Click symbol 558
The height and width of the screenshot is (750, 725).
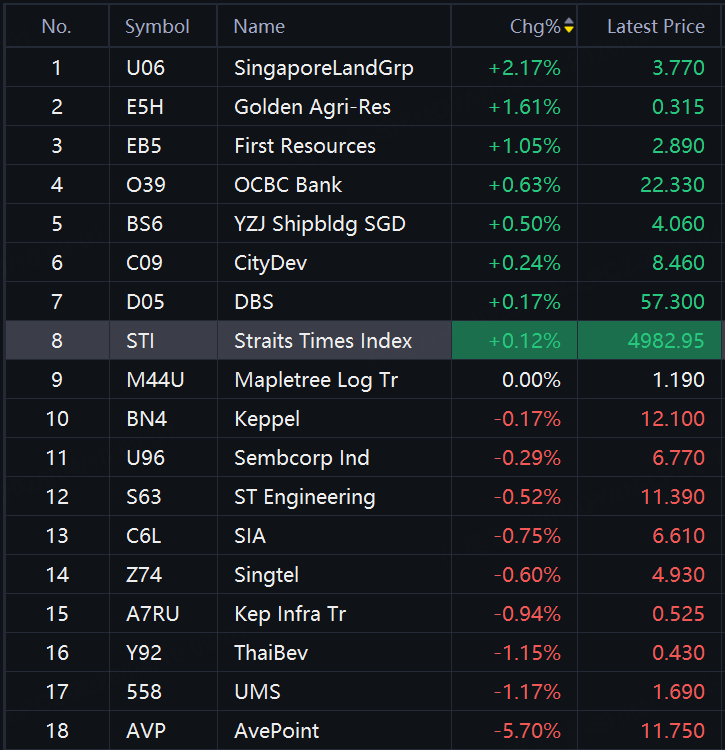pyautogui.click(x=144, y=693)
